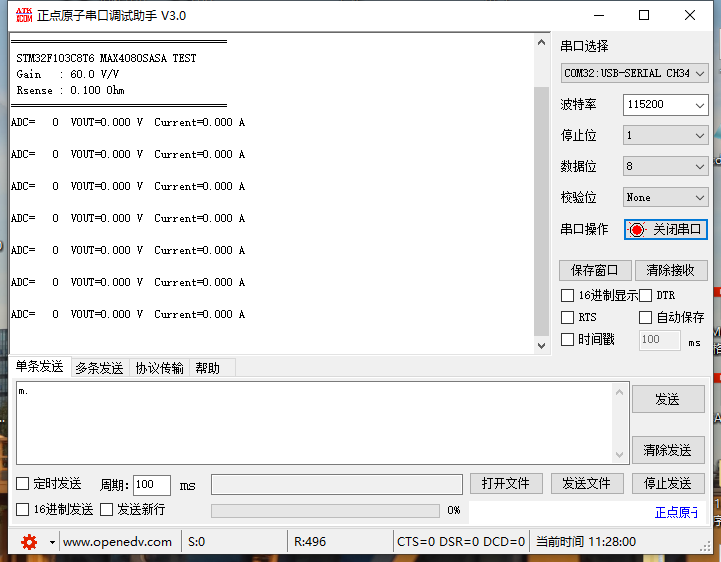The image size is (721, 562).
Task: Open the red gear settings icon
Action: click(x=29, y=542)
